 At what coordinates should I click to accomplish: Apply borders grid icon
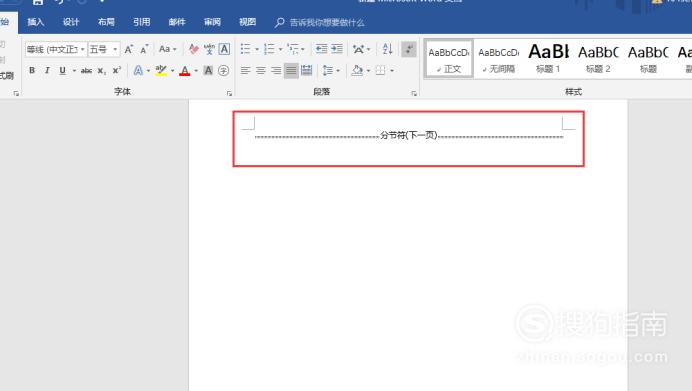[380, 71]
